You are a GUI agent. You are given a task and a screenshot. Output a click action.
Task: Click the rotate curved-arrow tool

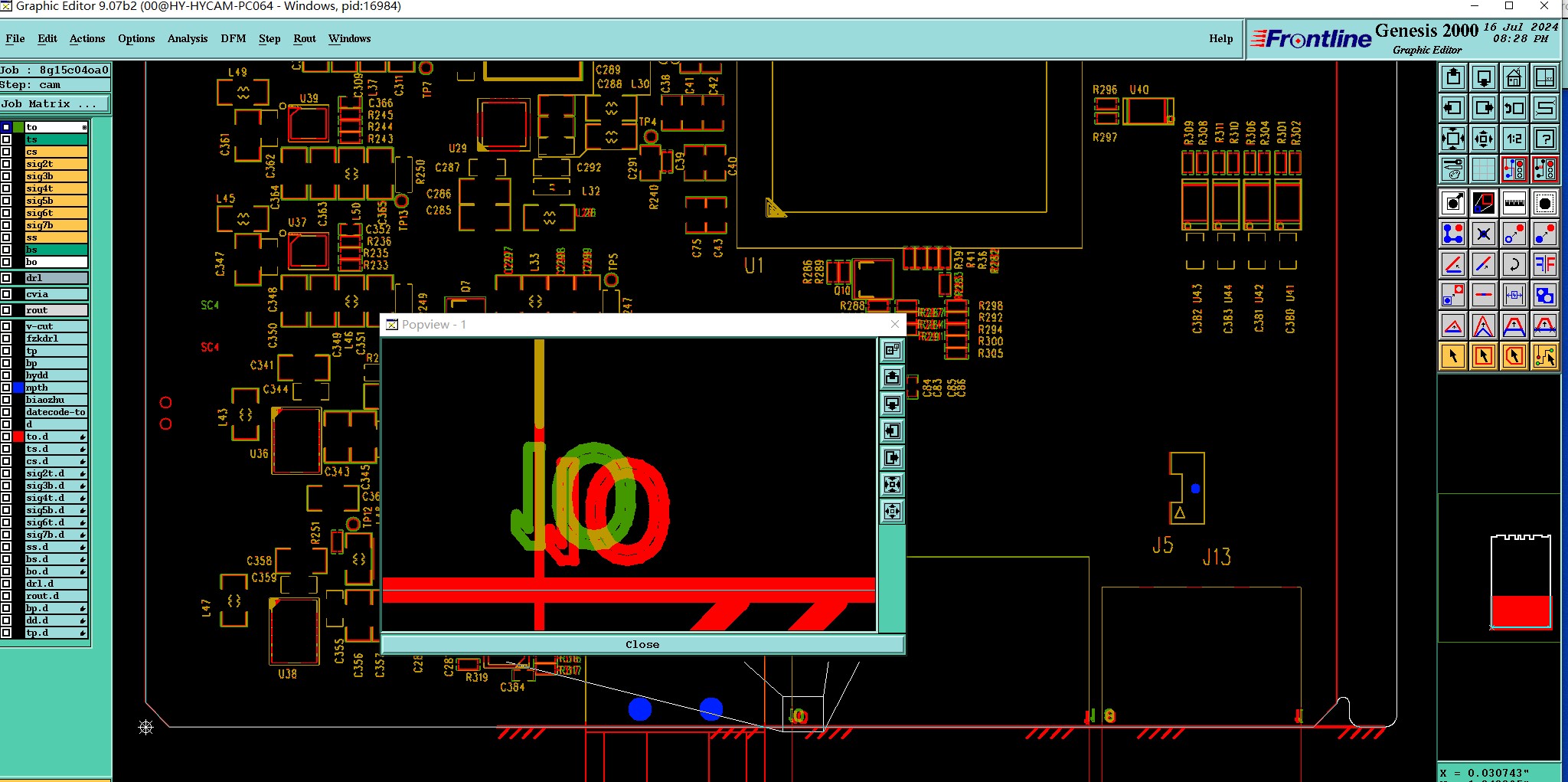pos(1514,264)
